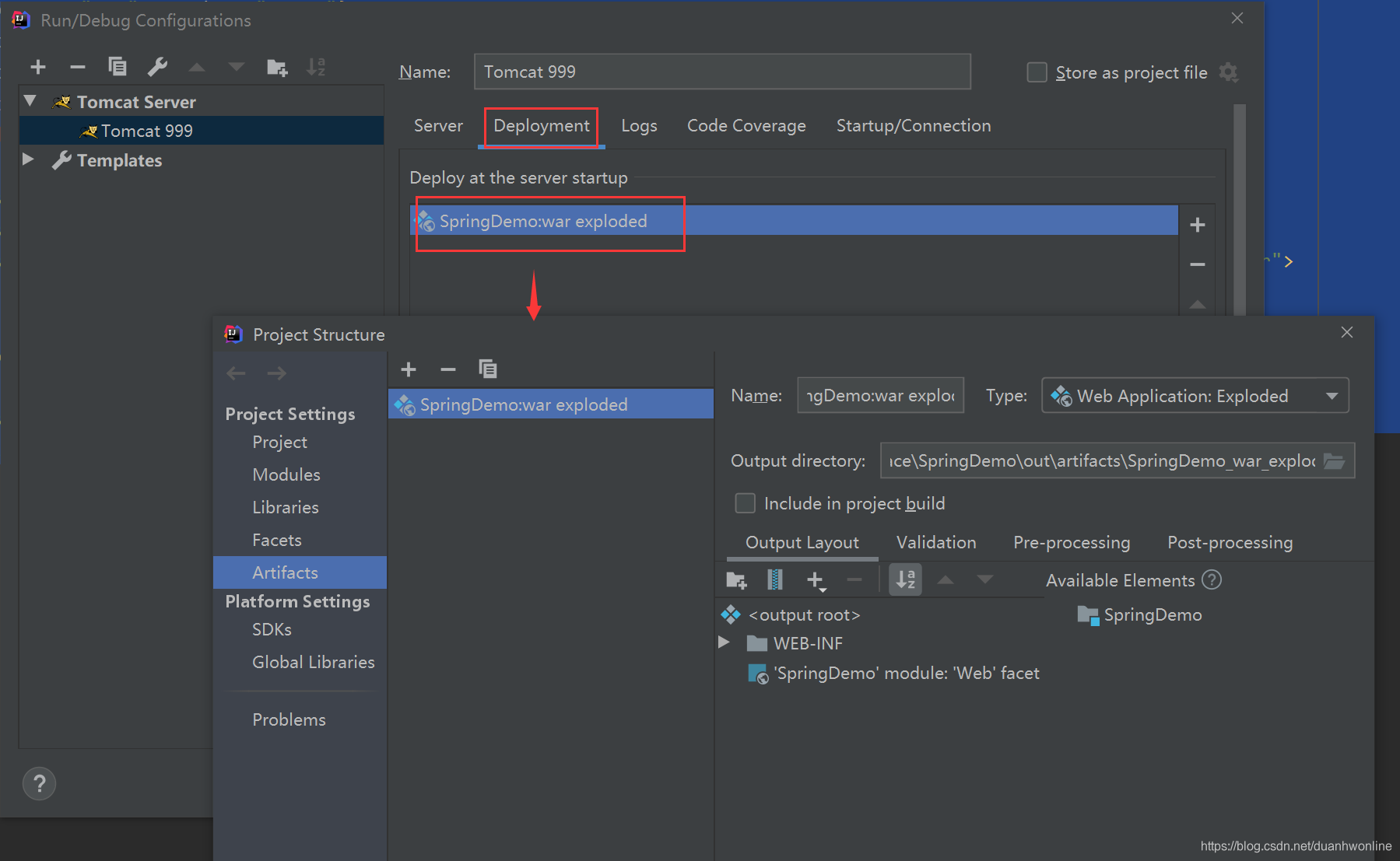Close the Project Structure window

click(1347, 333)
